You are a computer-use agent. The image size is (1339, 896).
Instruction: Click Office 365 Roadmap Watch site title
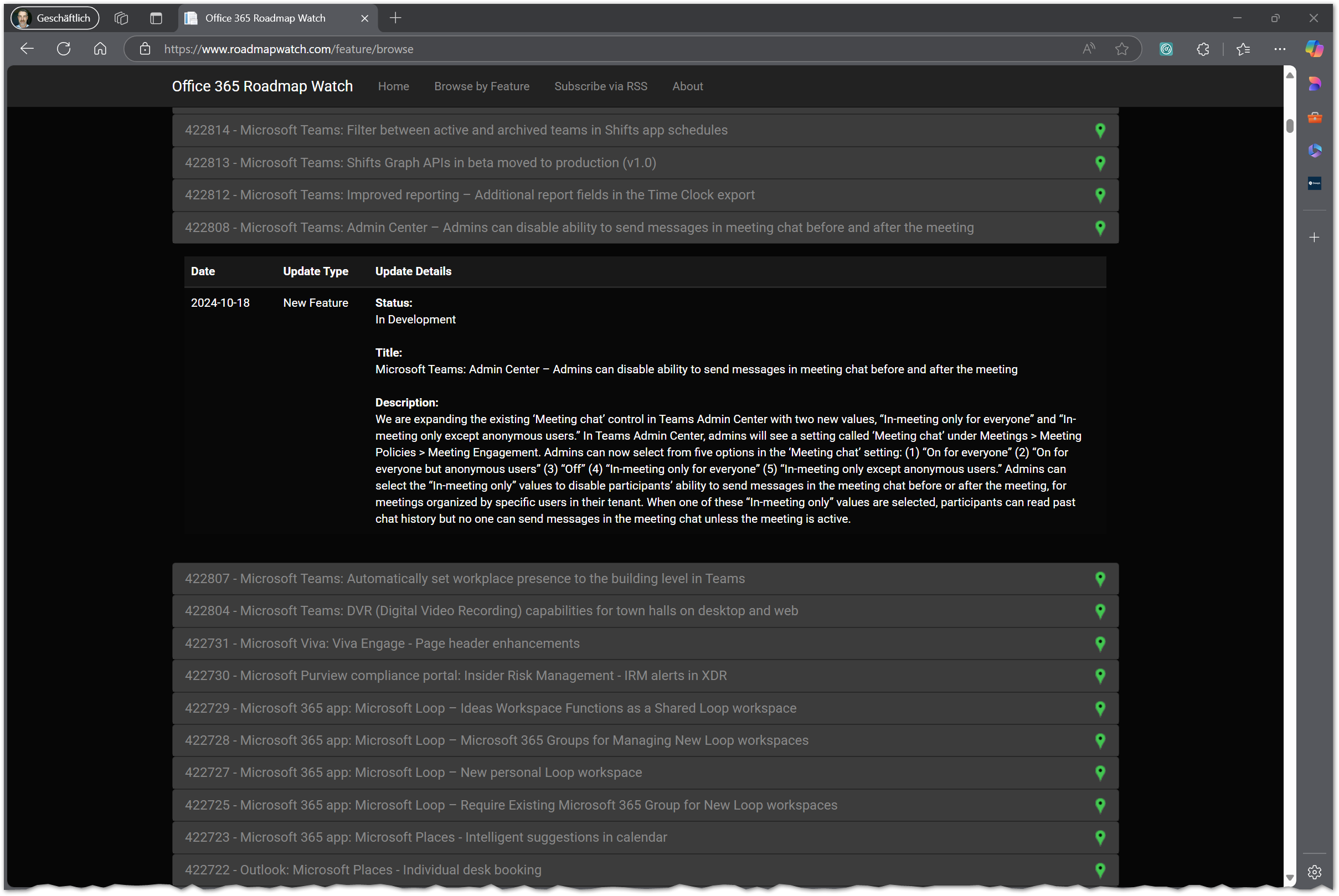point(262,86)
